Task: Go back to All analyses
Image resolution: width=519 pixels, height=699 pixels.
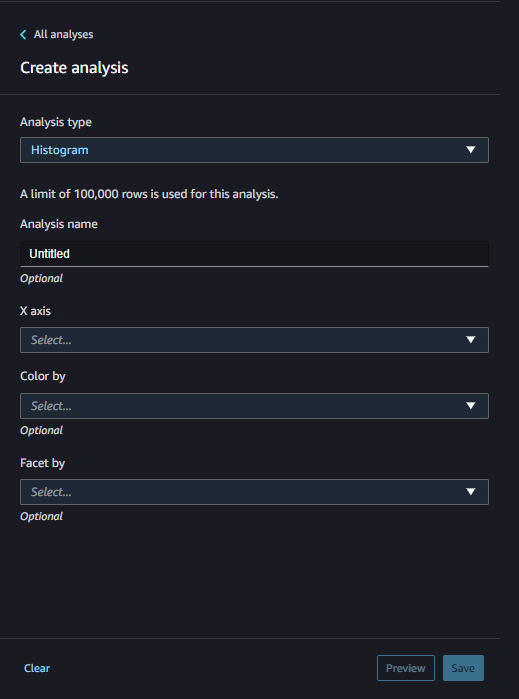Action: 63,34
